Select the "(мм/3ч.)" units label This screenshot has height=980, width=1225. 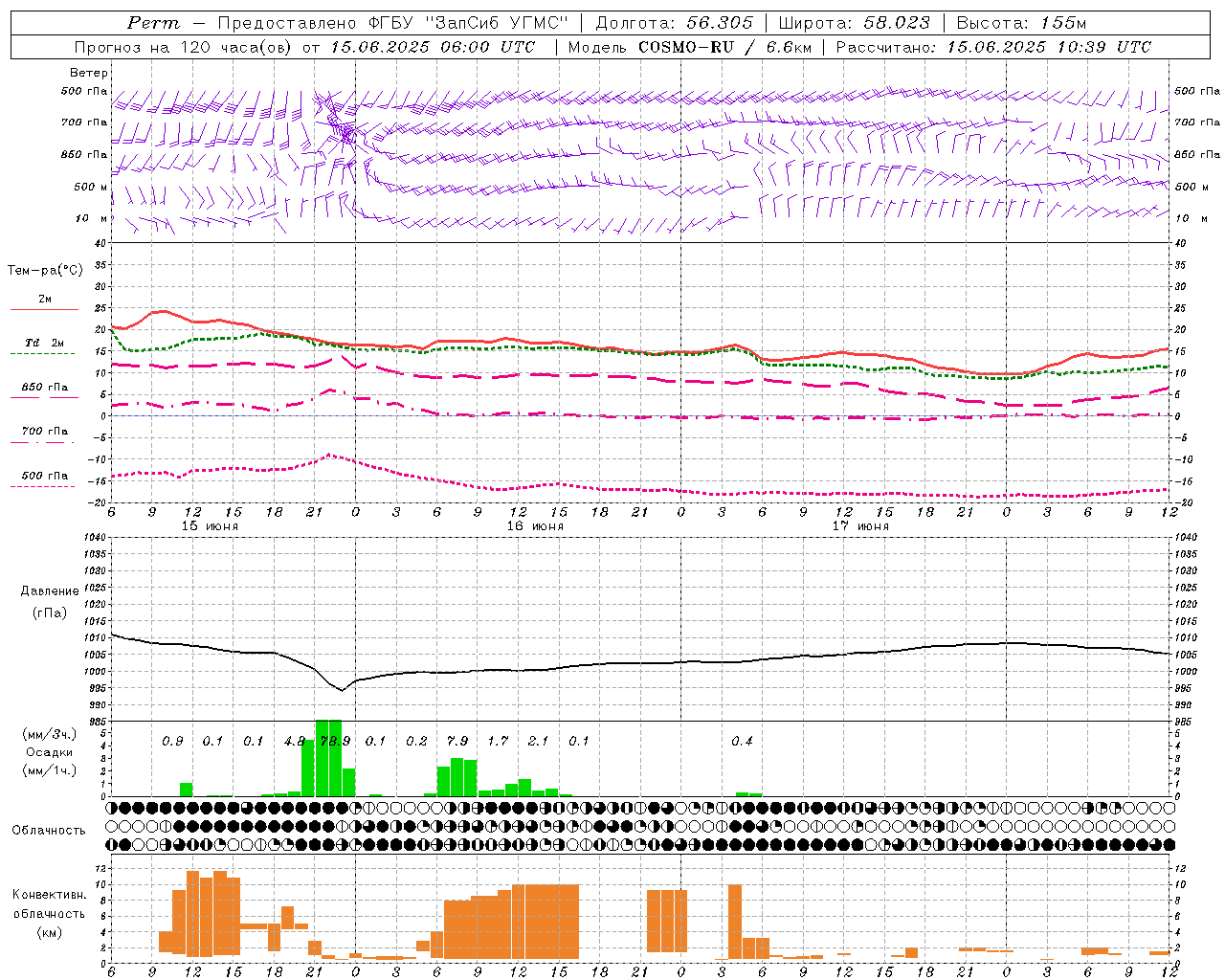tap(49, 734)
